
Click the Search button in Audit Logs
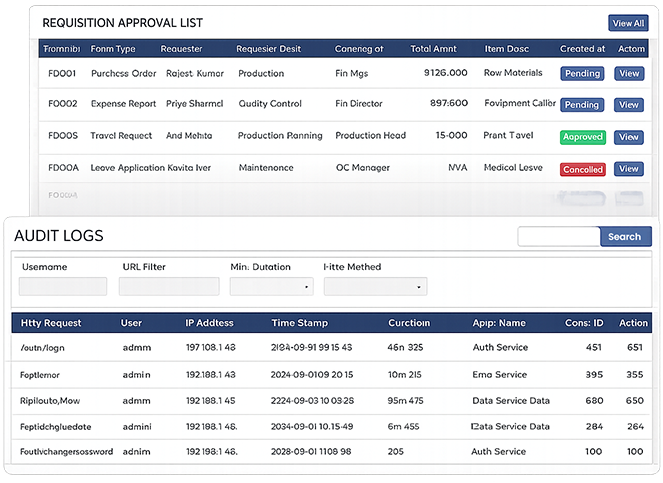click(624, 237)
